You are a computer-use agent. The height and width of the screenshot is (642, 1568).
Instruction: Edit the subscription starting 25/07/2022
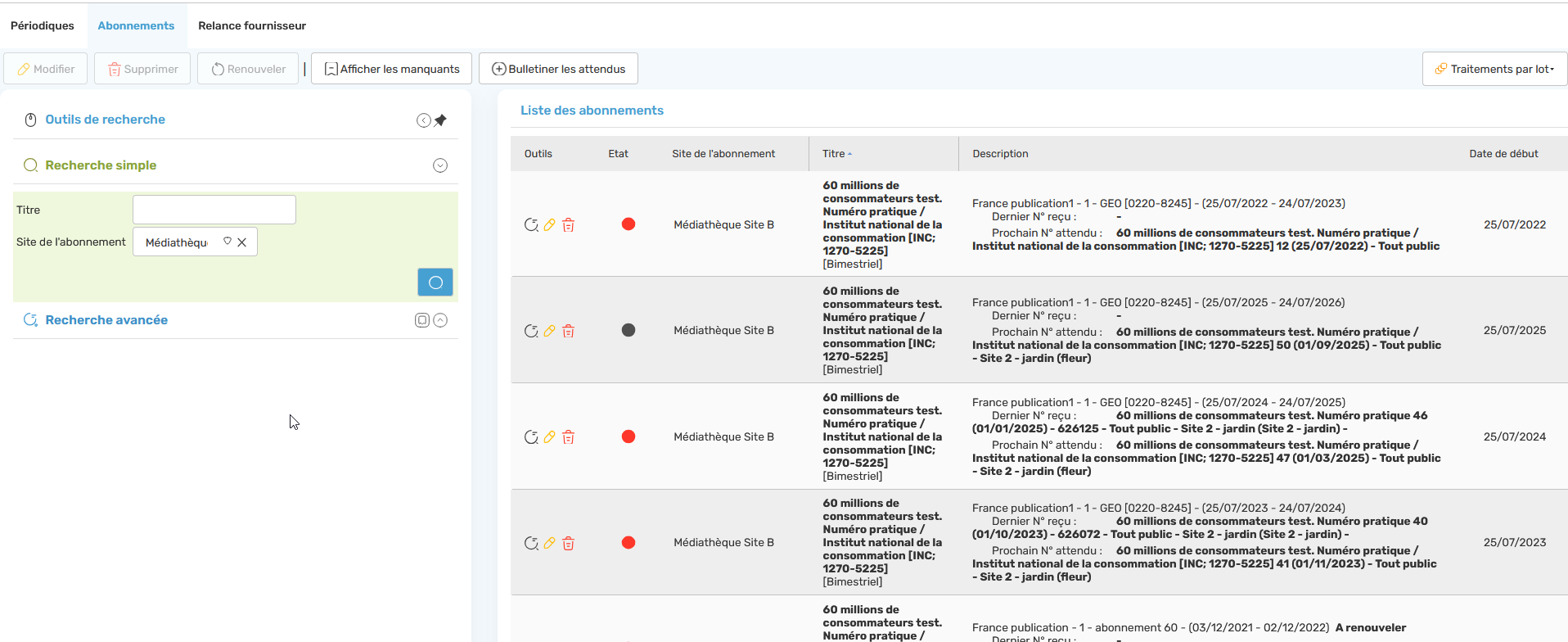click(x=549, y=224)
